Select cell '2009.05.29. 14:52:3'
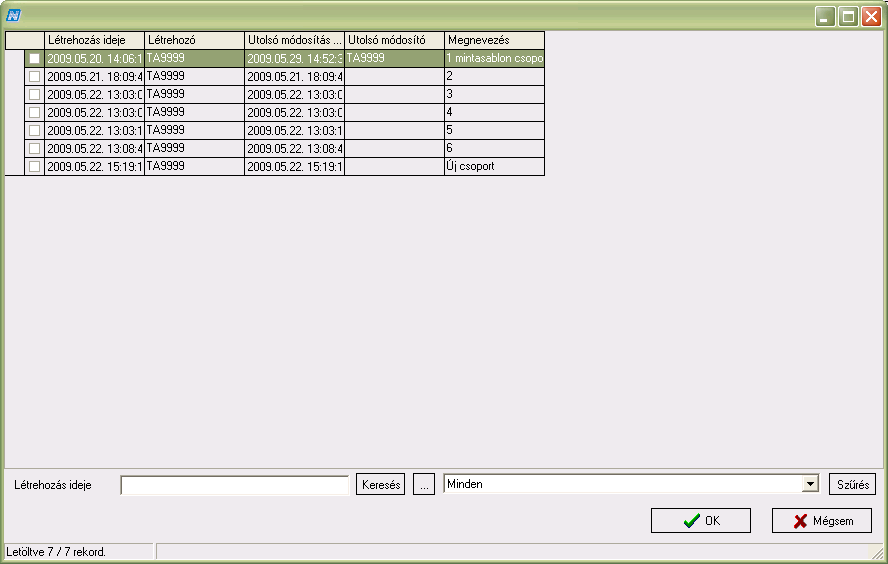888x564 pixels. click(x=294, y=58)
